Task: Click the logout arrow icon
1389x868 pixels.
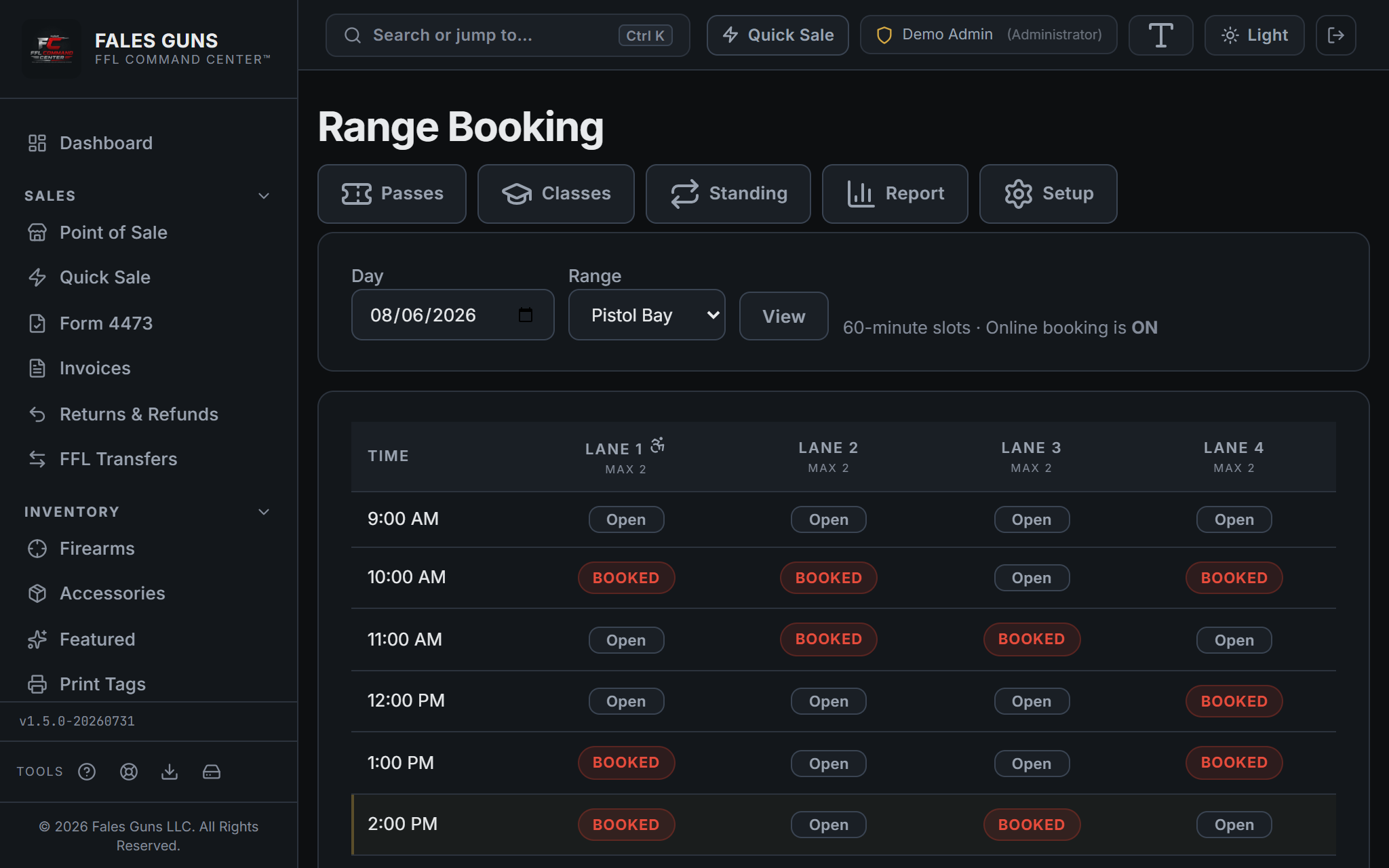Action: [x=1335, y=35]
